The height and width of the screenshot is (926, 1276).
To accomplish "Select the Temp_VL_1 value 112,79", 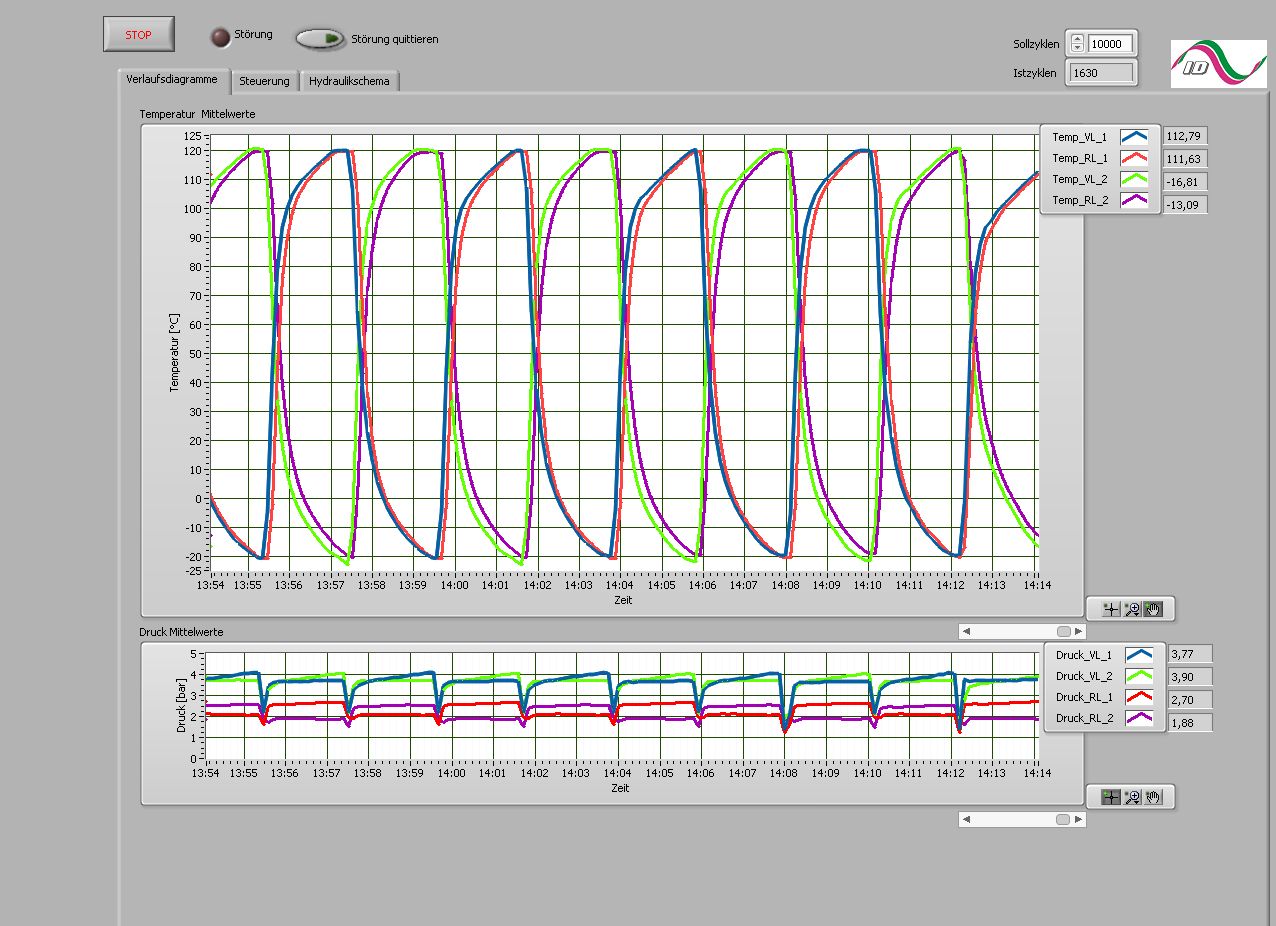I will (1185, 137).
